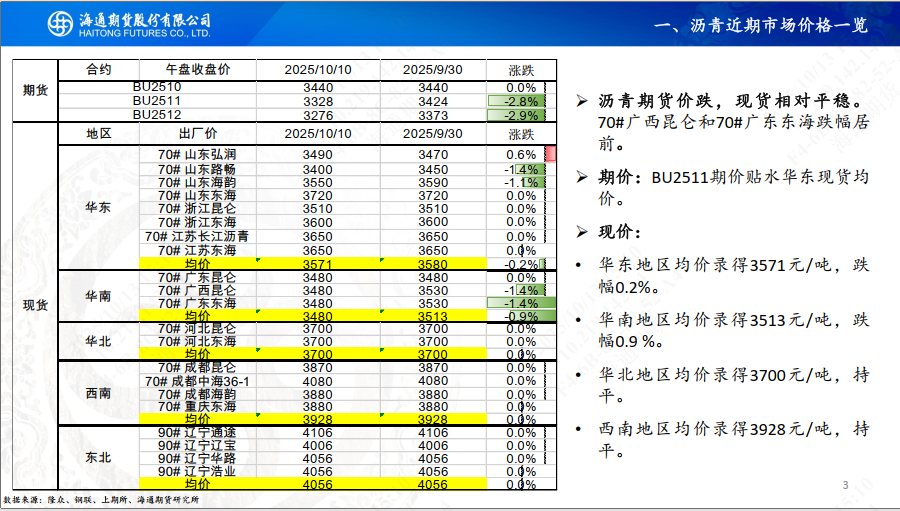Image resolution: width=900 pixels, height=511 pixels.
Task: Click the BU2510 contract cell
Action: 157,88
